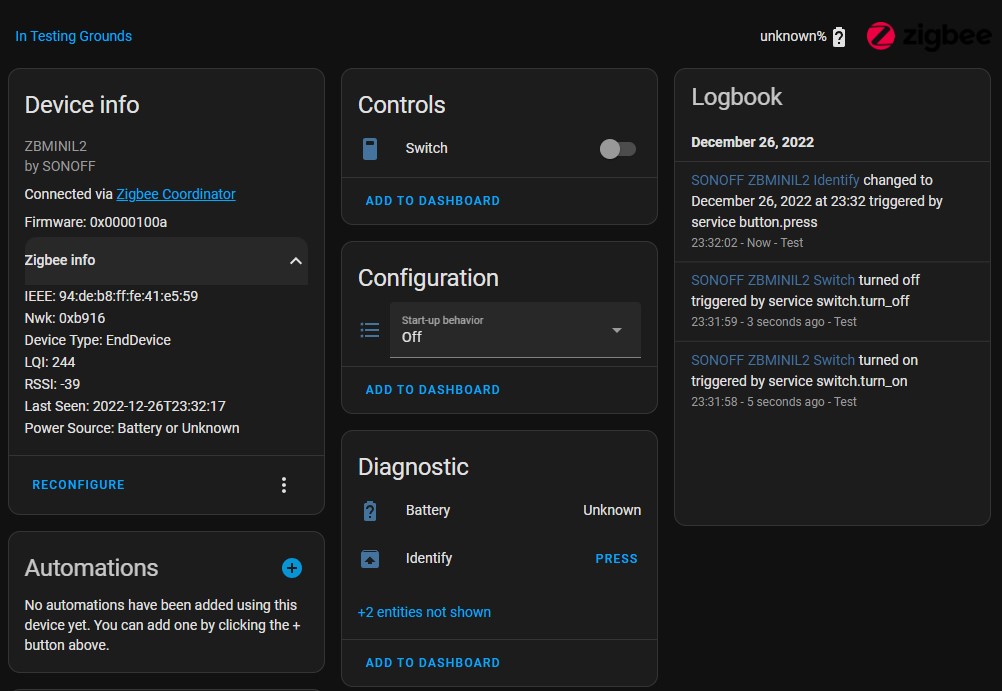Click the unknown battery icon in header
This screenshot has width=1002, height=691.
point(839,37)
